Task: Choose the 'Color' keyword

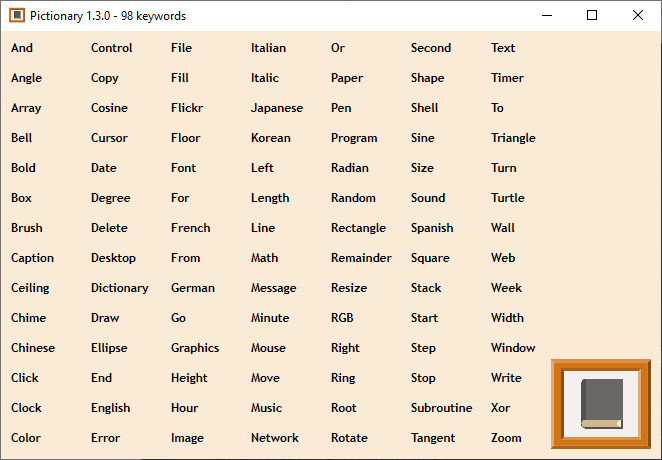Action: (x=26, y=438)
